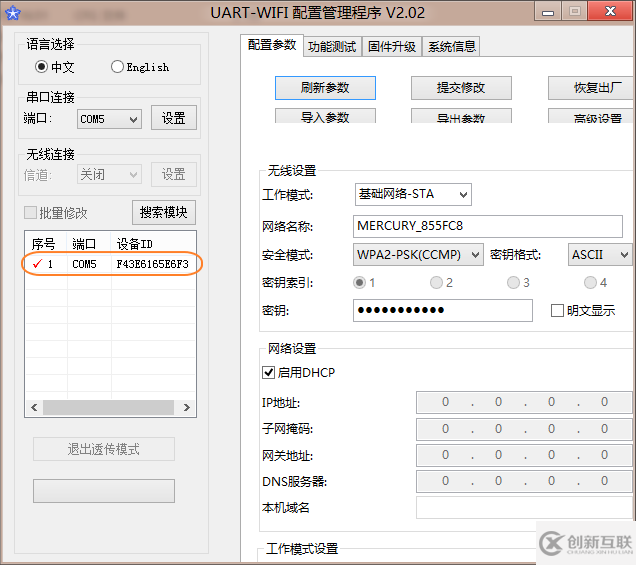
Task: Enable 明文显示 to show the key
Action: [557, 311]
